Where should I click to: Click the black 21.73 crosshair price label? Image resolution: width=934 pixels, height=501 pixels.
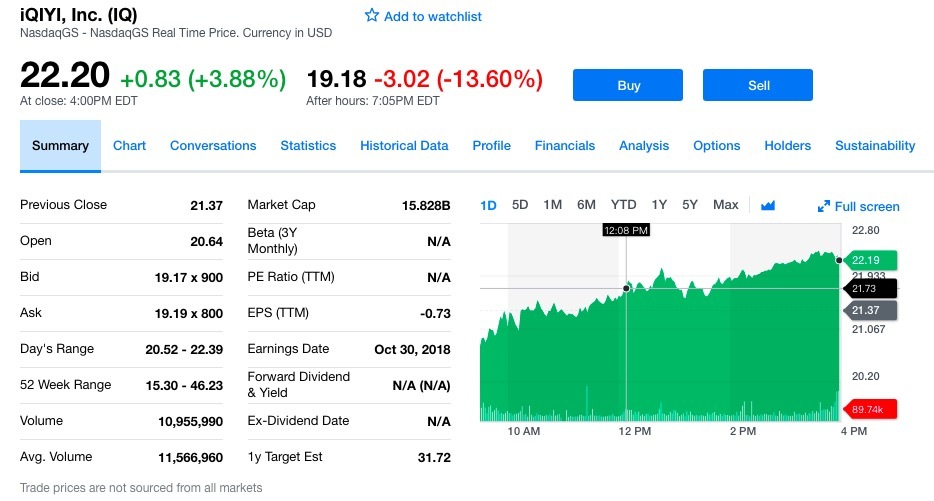pyautogui.click(x=870, y=288)
